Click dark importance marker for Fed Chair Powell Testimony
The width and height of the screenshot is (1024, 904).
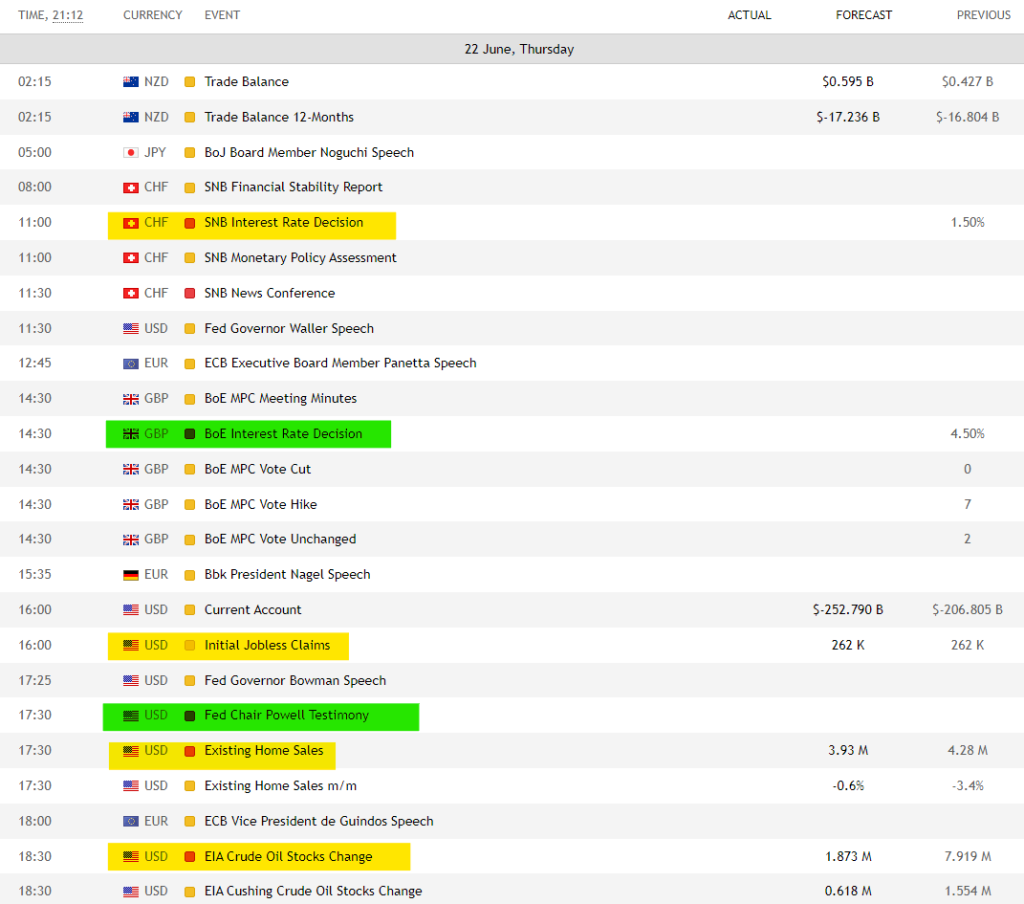pyautogui.click(x=189, y=716)
